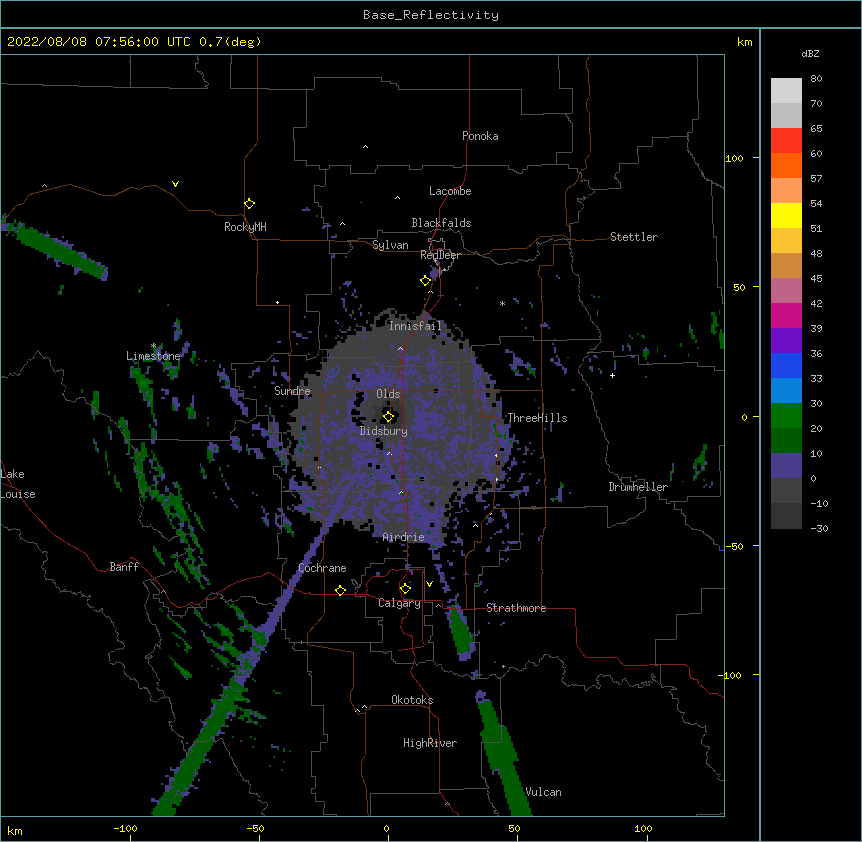Click the km unit label at bottom left
The height and width of the screenshot is (842, 862).
pos(15,831)
